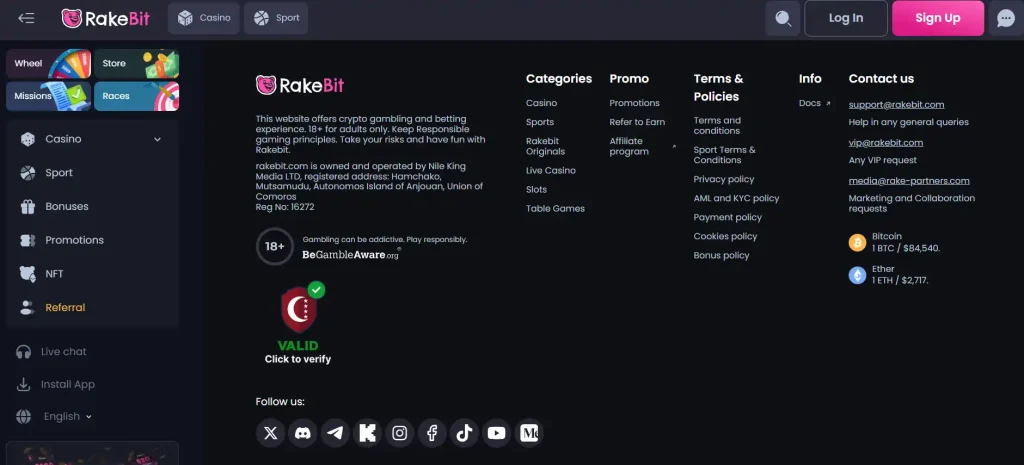Click the Log In button

point(846,18)
